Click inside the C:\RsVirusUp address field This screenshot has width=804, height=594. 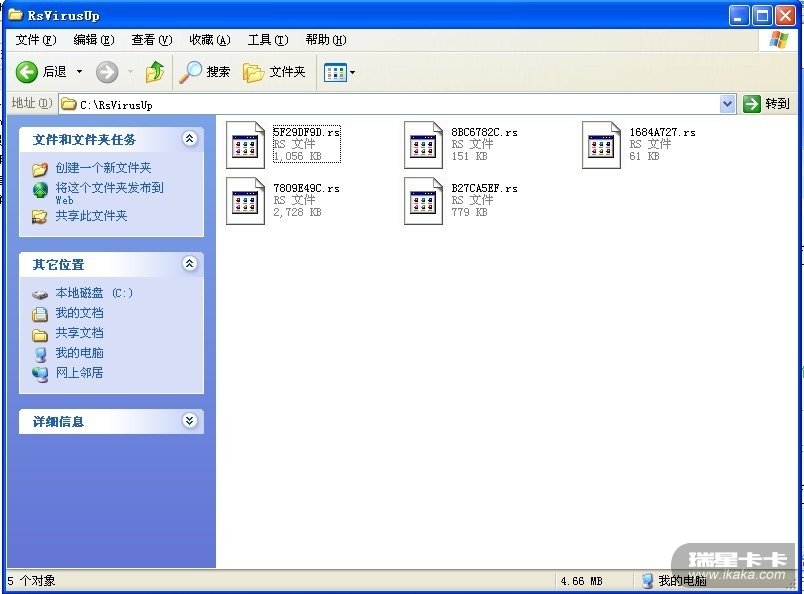point(390,104)
